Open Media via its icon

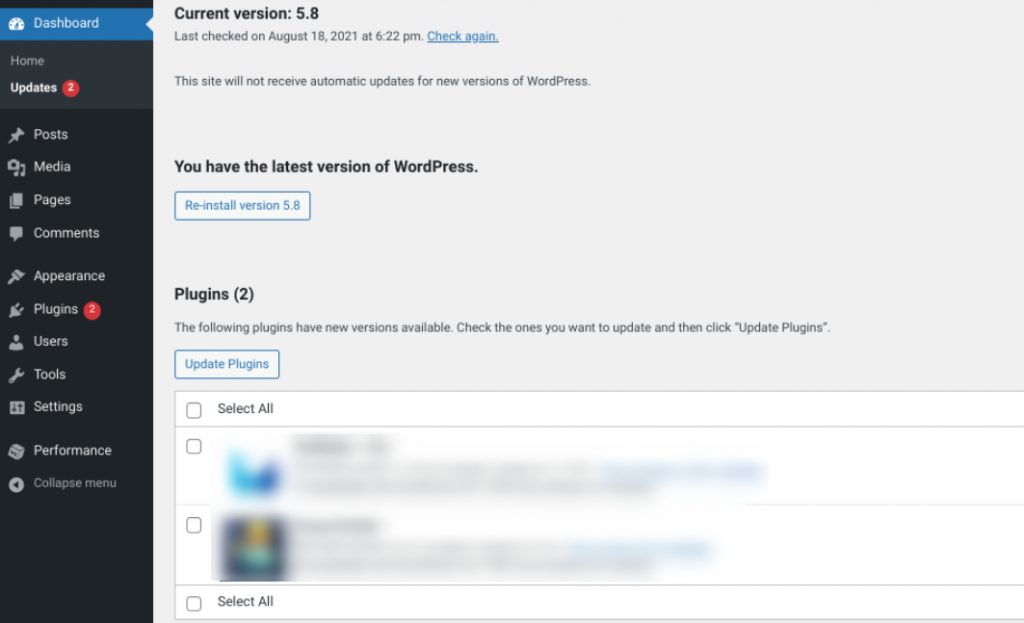(x=16, y=167)
